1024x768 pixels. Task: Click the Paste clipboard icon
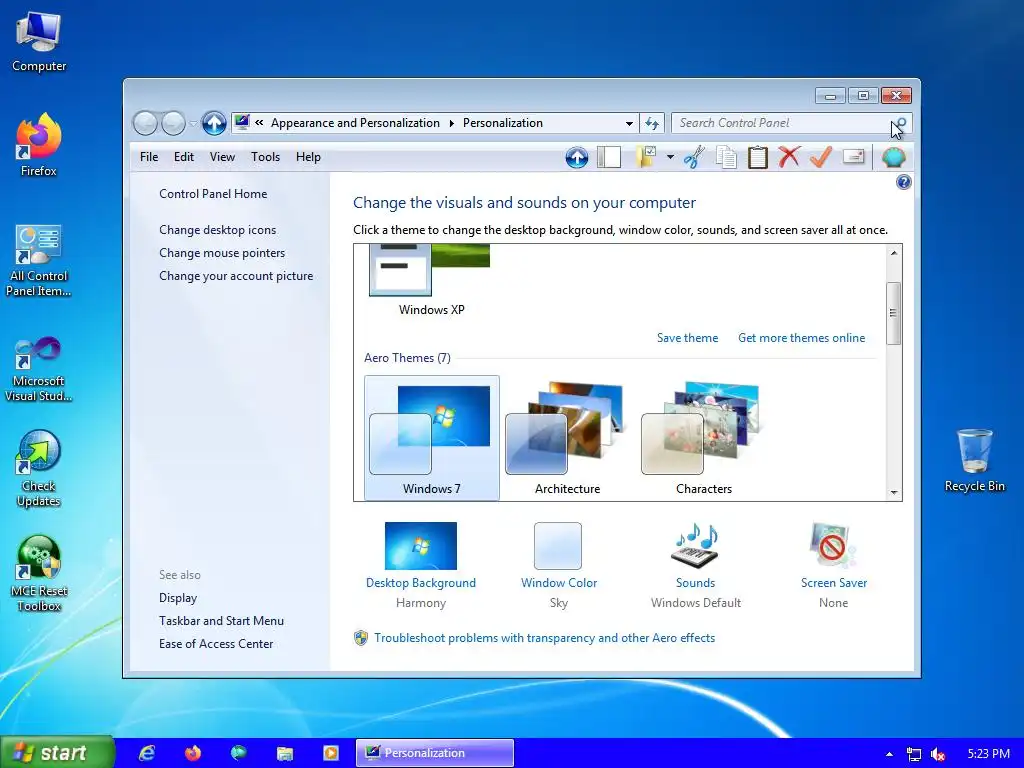[758, 157]
